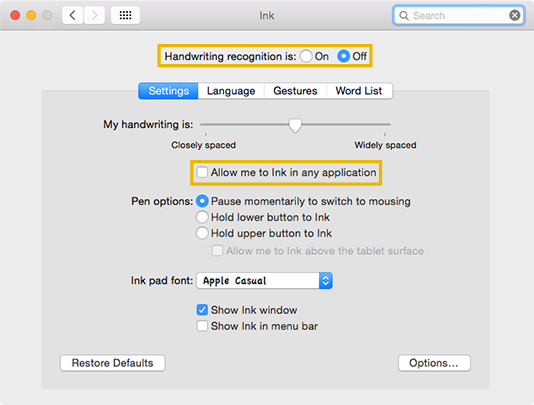
Task: Open the Ink pad font dropdown
Action: point(264,281)
